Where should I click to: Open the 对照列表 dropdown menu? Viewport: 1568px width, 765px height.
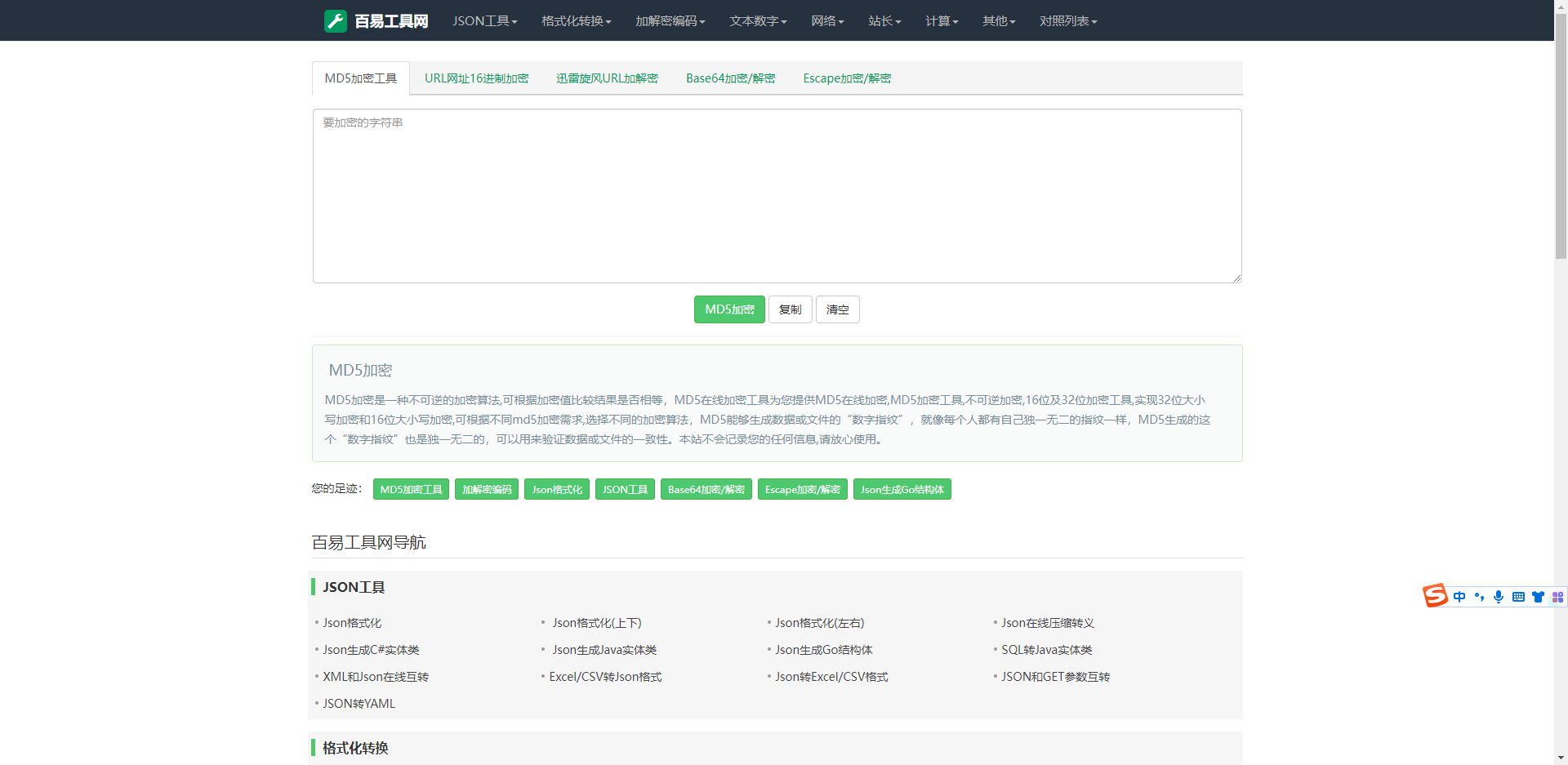pos(1067,21)
